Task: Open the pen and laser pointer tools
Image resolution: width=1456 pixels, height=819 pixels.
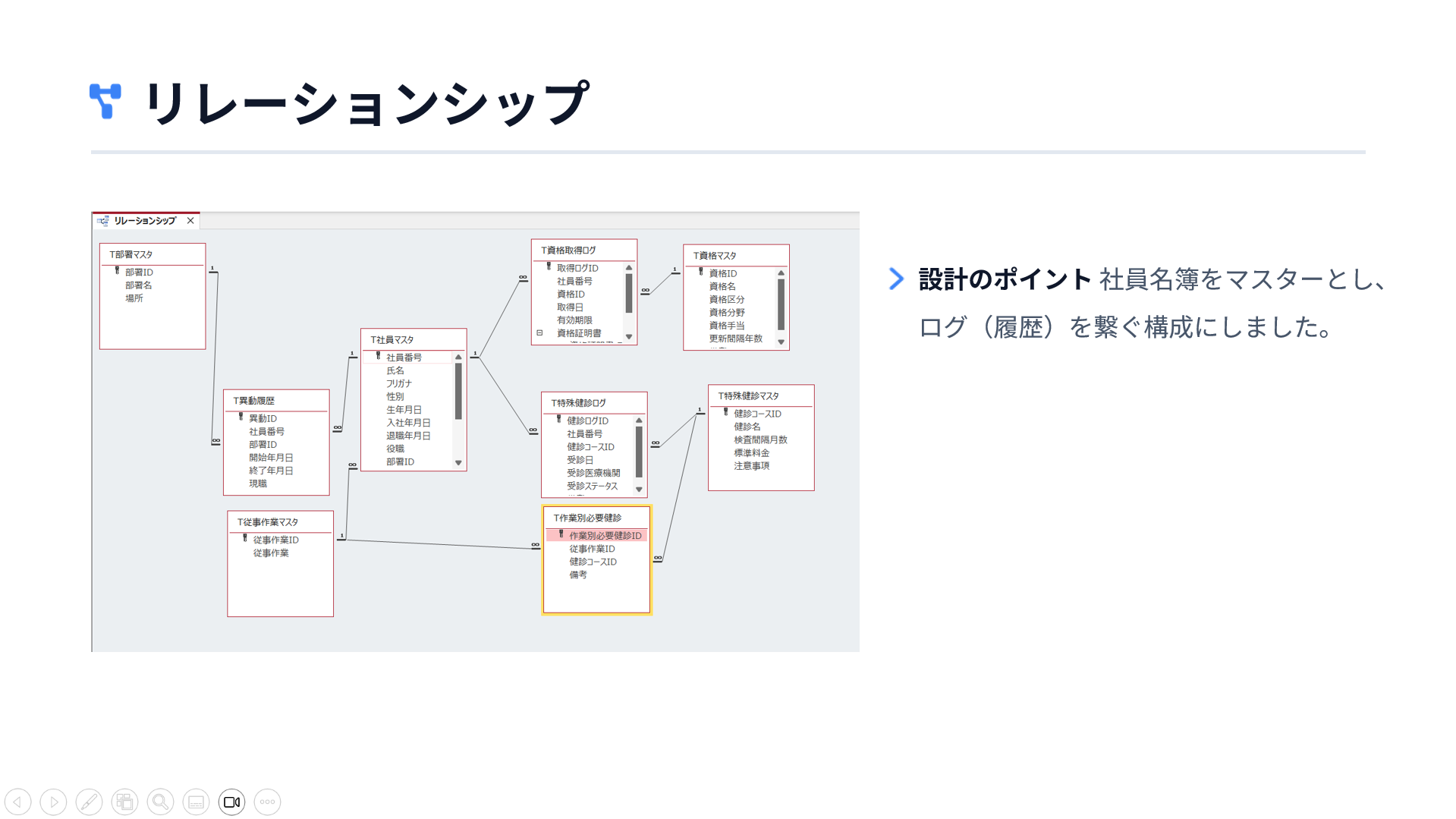Action: (x=89, y=802)
